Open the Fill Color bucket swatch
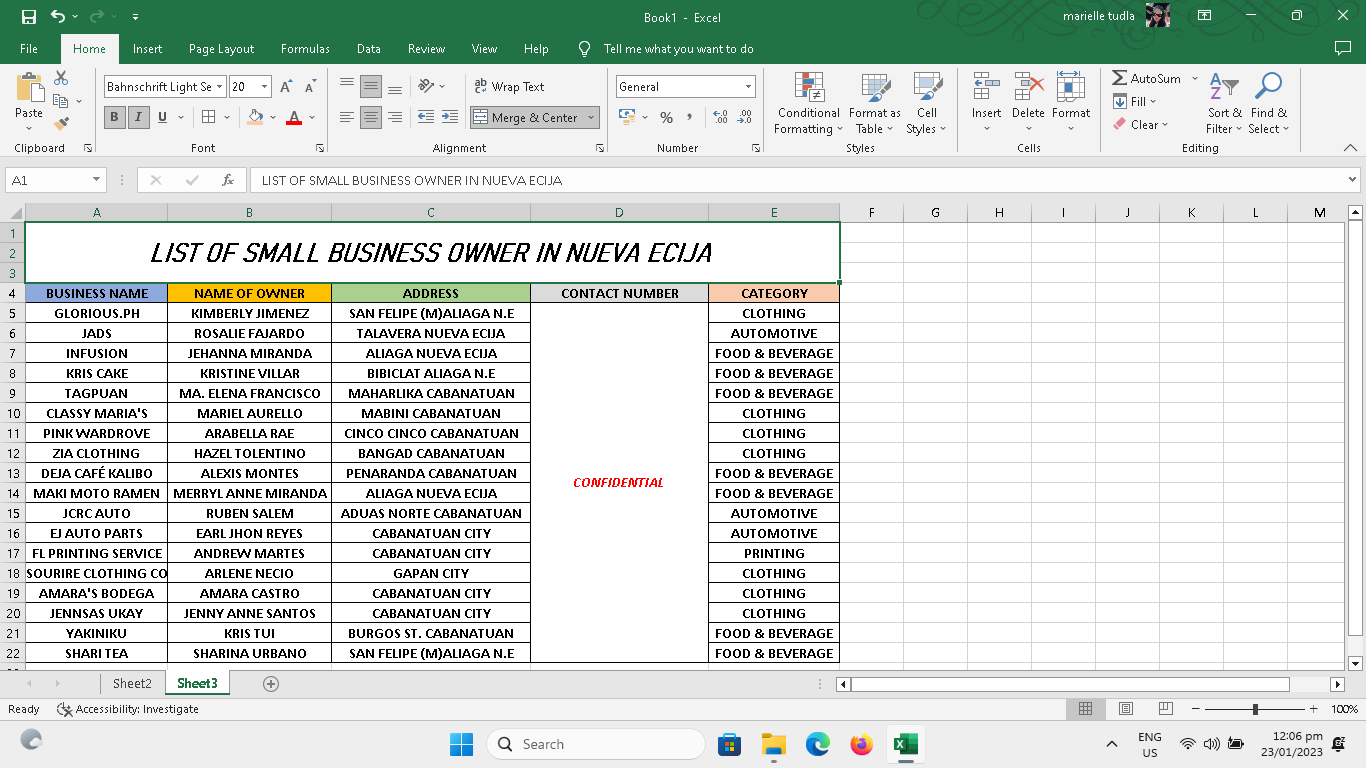Viewport: 1366px width, 768px height. [x=255, y=117]
